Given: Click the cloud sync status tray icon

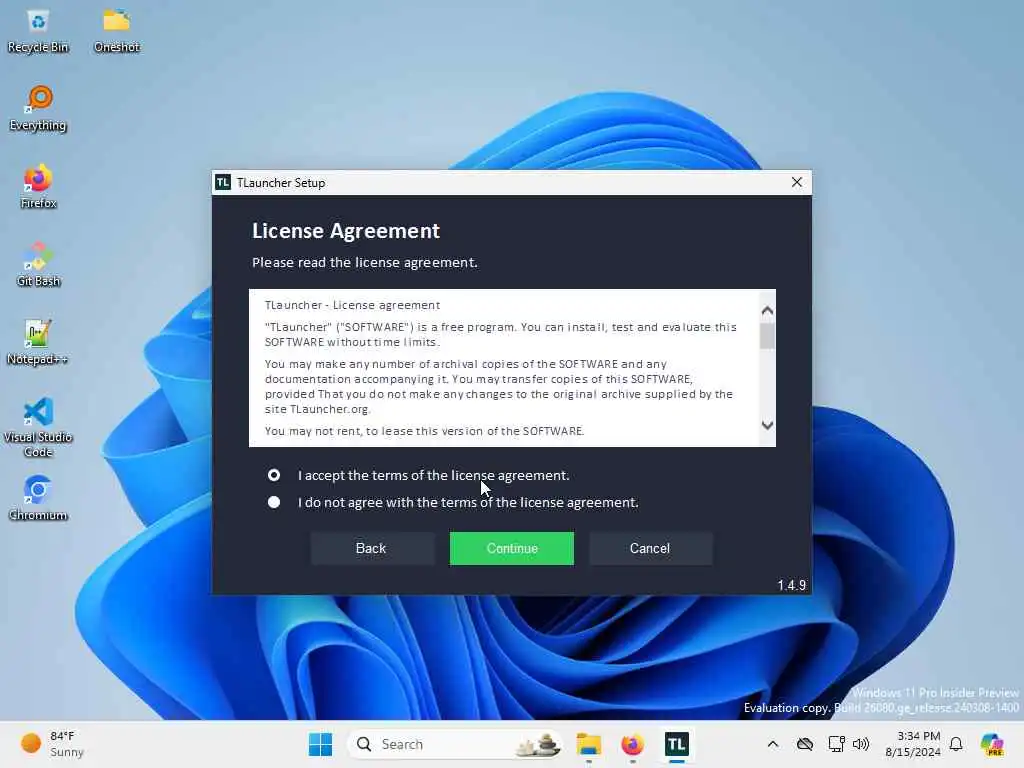Looking at the screenshot, I should 805,744.
